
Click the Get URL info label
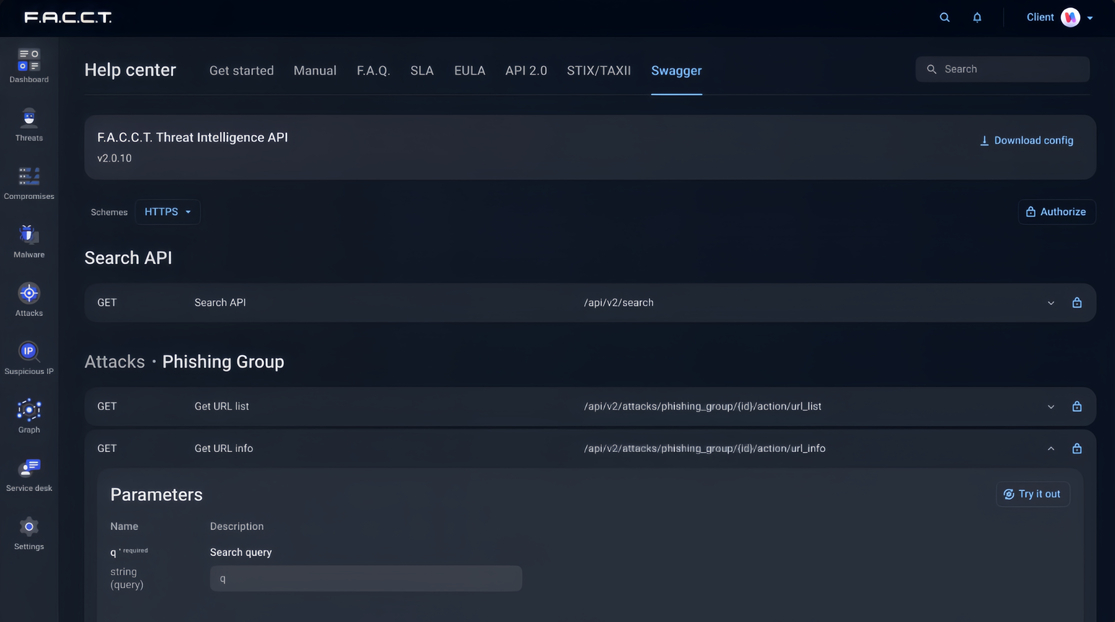223,449
